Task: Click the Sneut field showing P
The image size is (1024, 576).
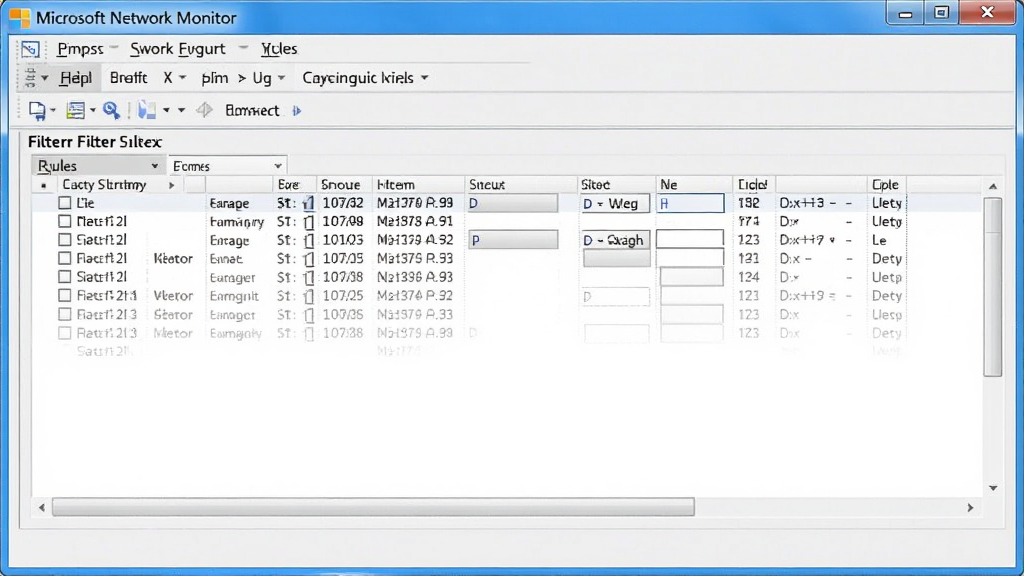Action: 513,240
